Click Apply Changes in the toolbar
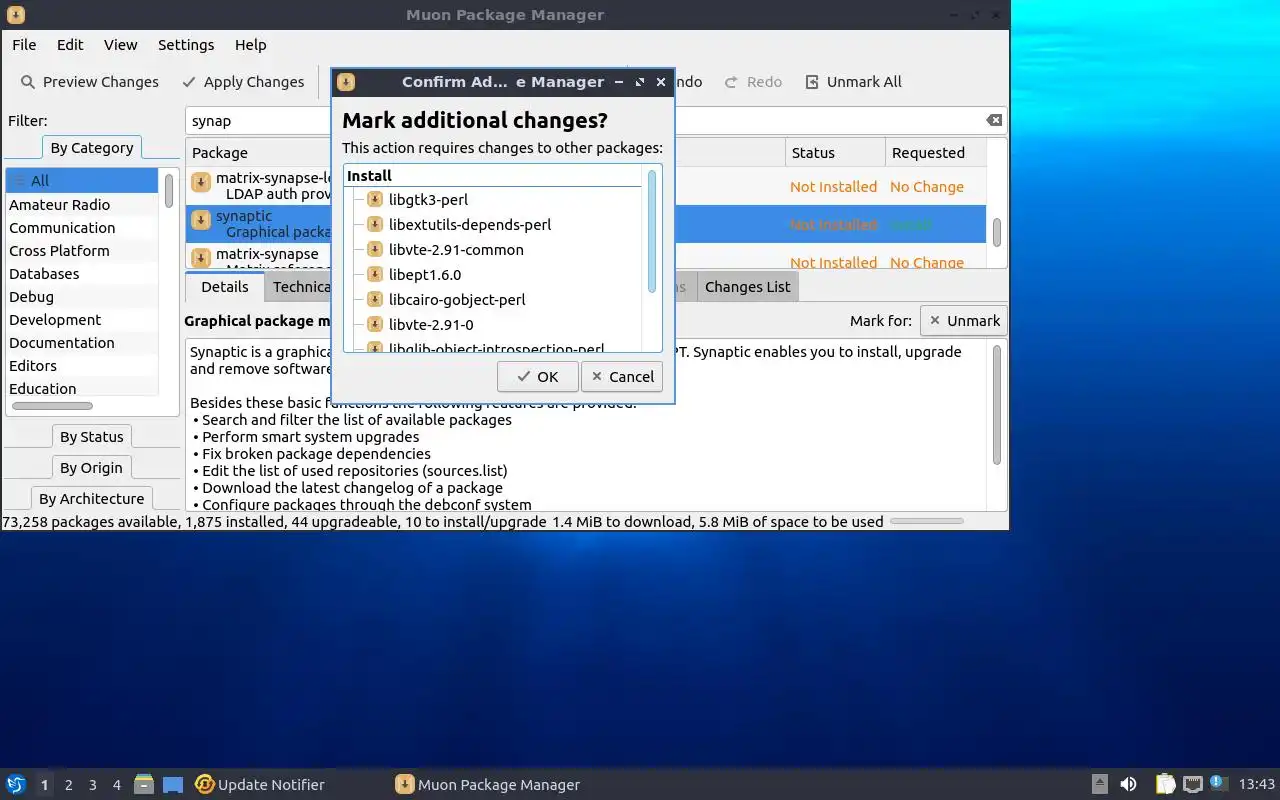 click(243, 82)
